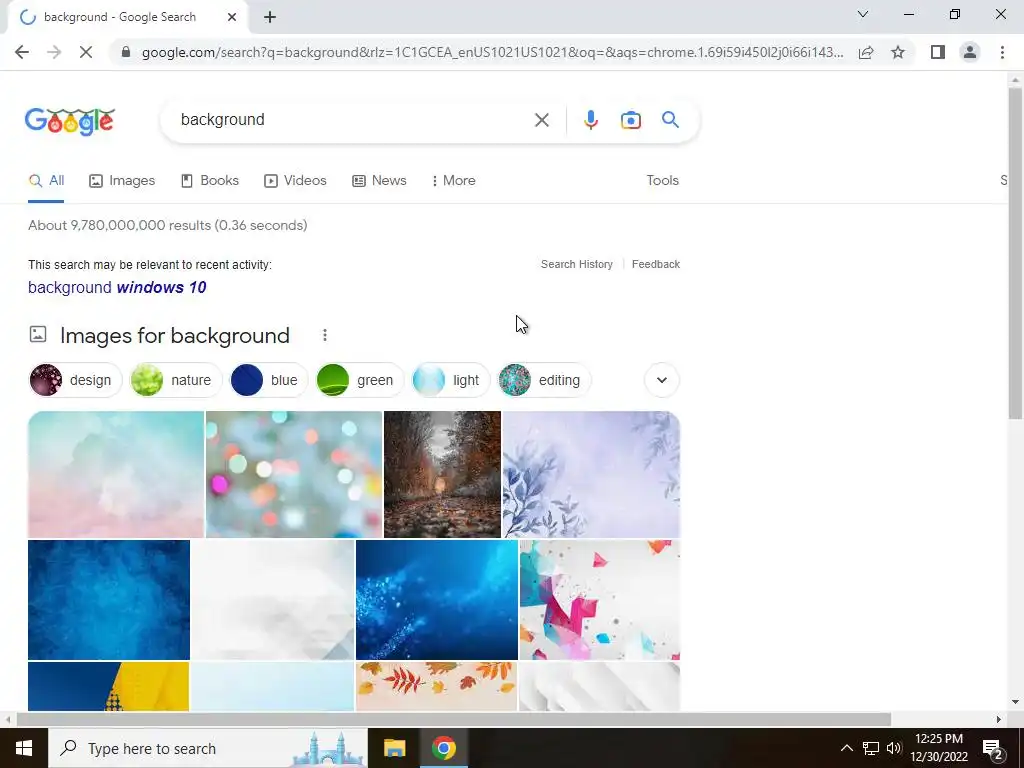Filter images by the light chip
This screenshot has width=1024, height=768.
(x=451, y=380)
